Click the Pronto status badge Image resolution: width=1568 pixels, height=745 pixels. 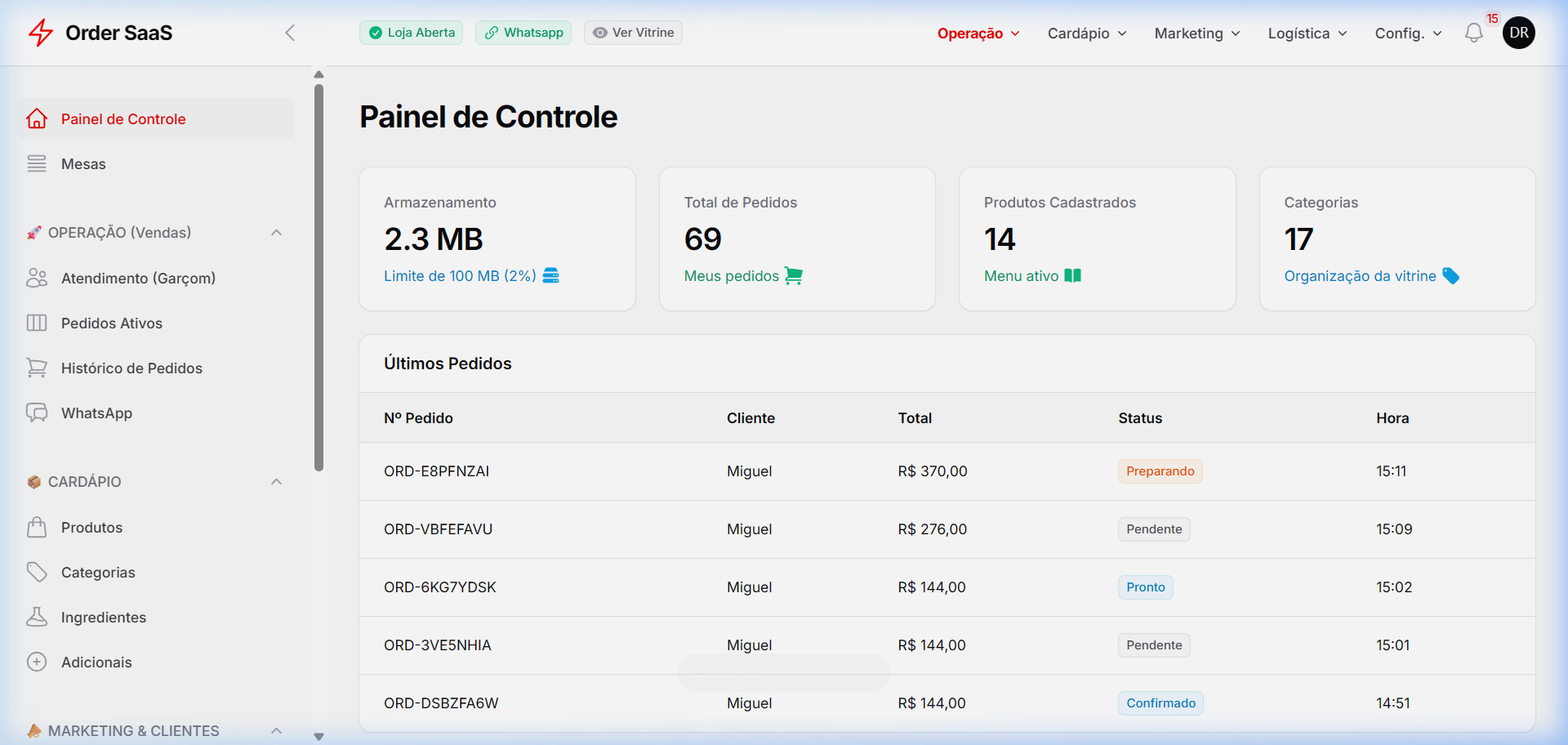1145,587
